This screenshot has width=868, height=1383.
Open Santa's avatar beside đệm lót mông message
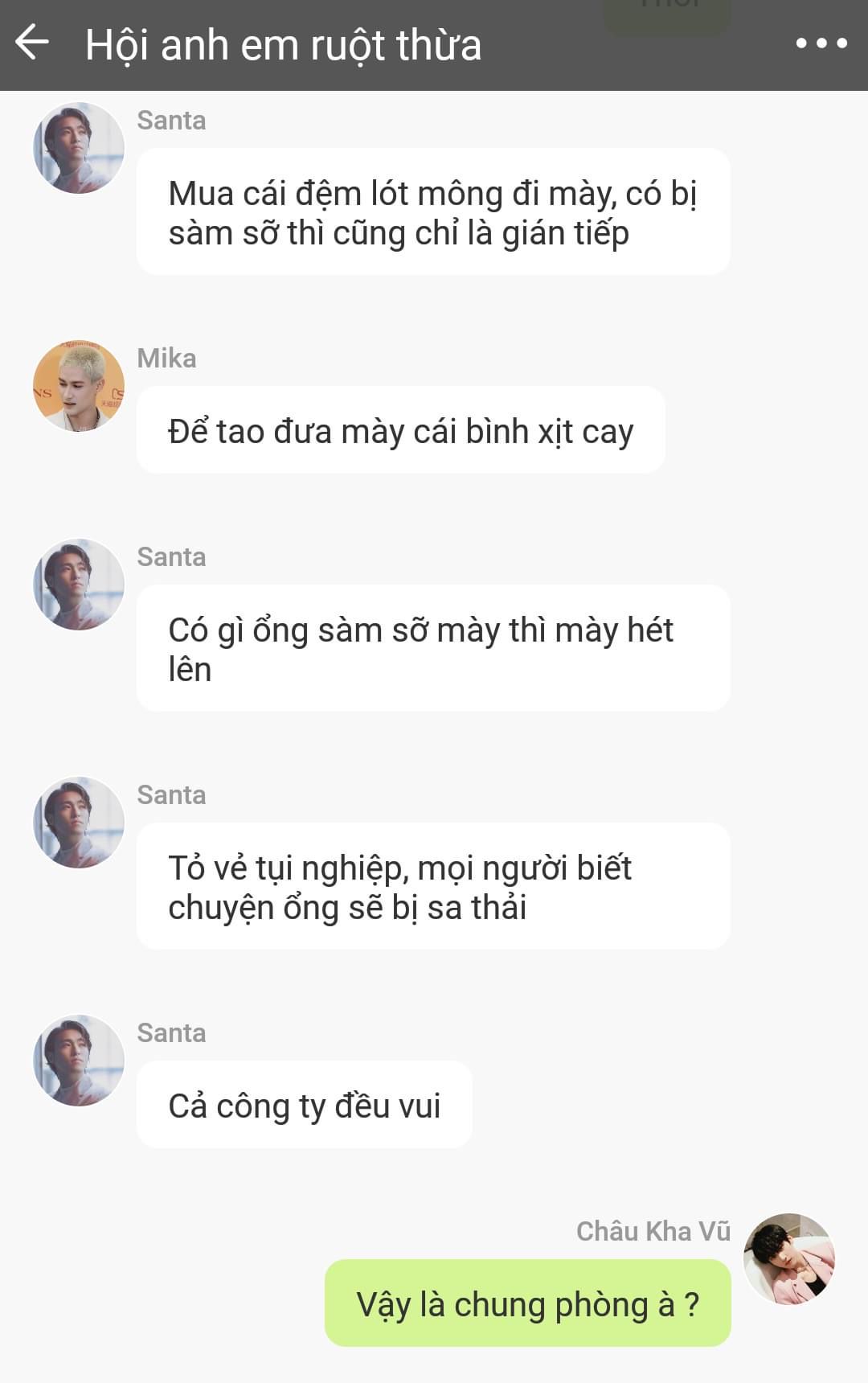coord(79,148)
